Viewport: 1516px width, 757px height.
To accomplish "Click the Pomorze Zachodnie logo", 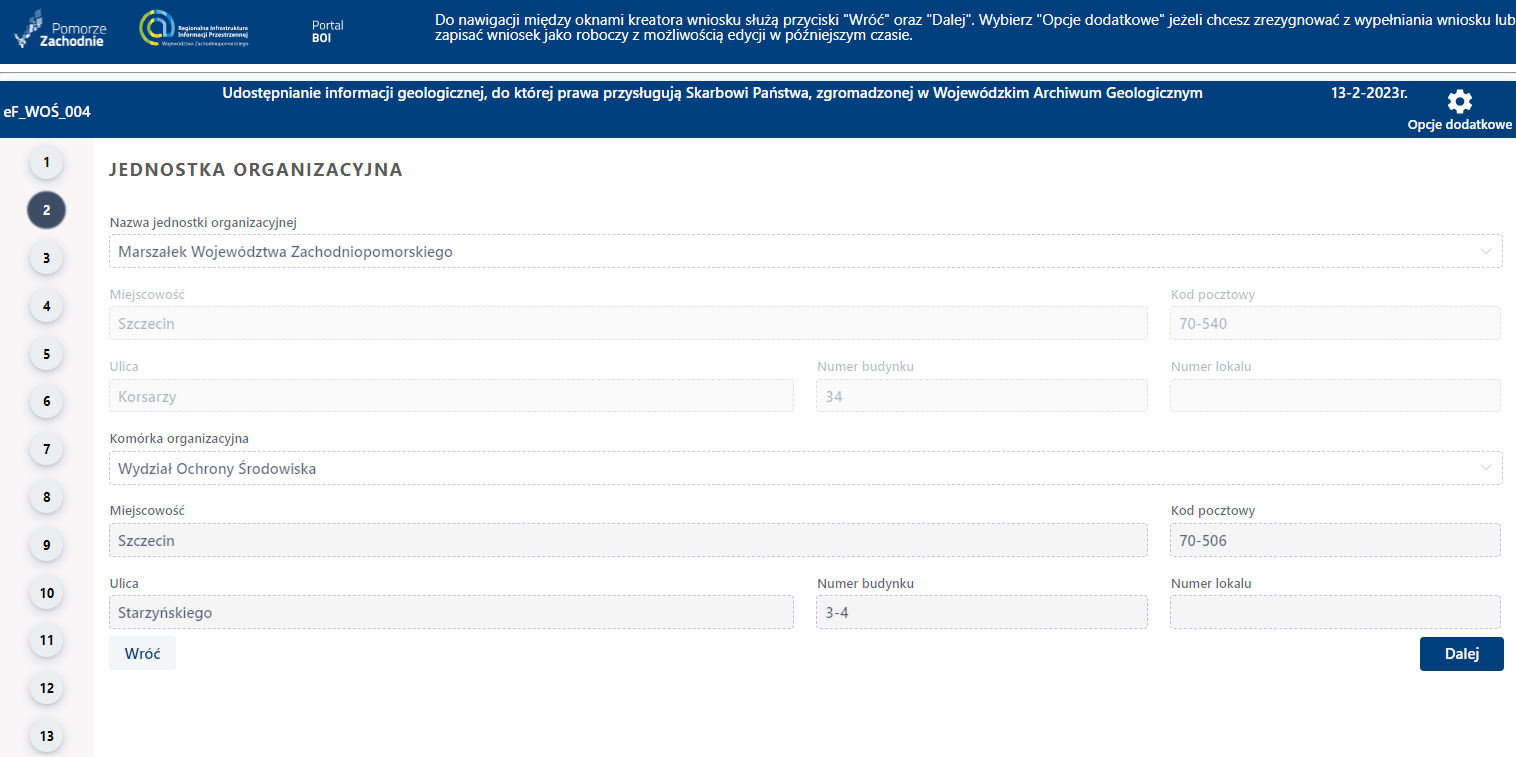I will pos(60,30).
